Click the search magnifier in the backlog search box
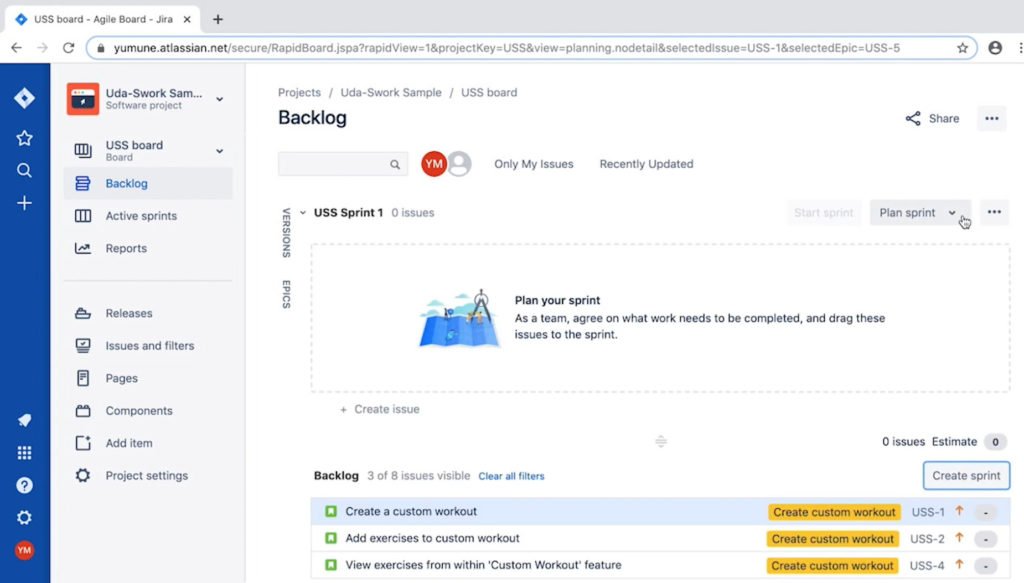The height and width of the screenshot is (583, 1024). click(395, 165)
